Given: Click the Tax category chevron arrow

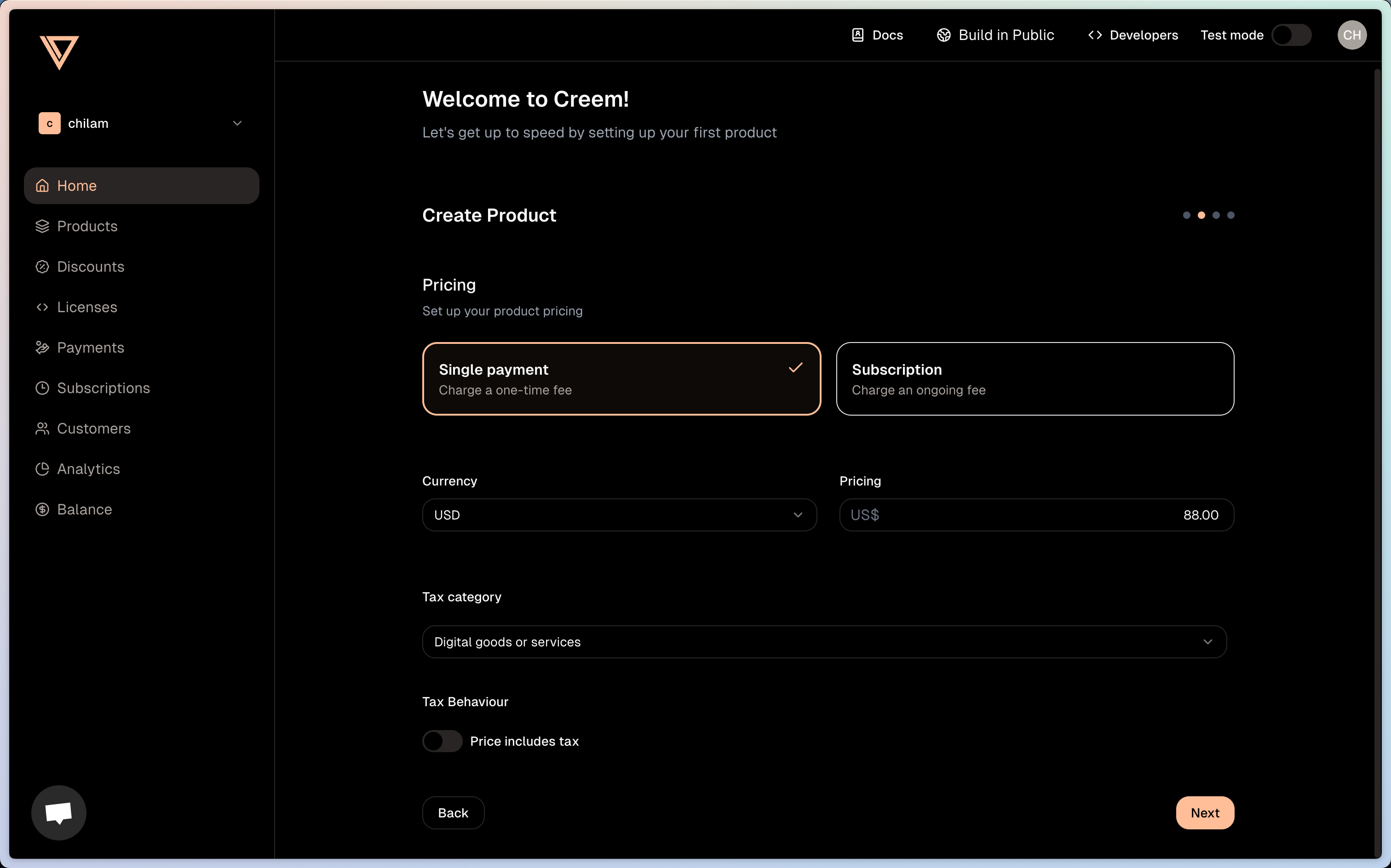Looking at the screenshot, I should pos(1208,642).
